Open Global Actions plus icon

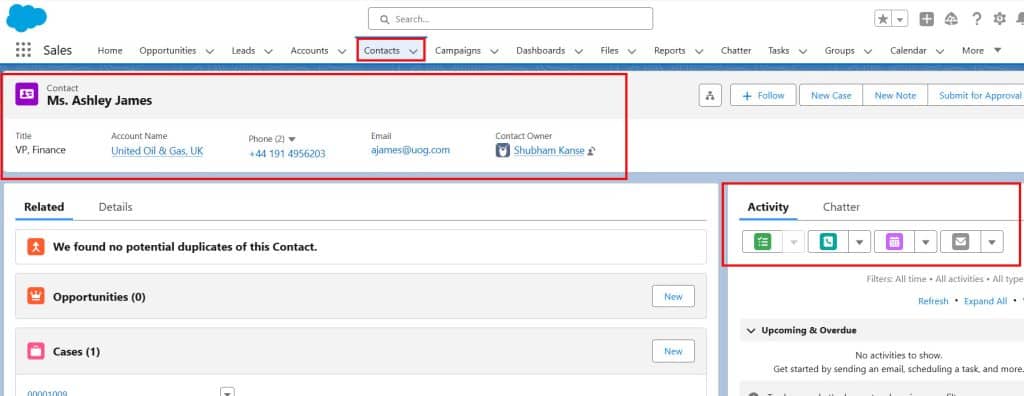[927, 19]
